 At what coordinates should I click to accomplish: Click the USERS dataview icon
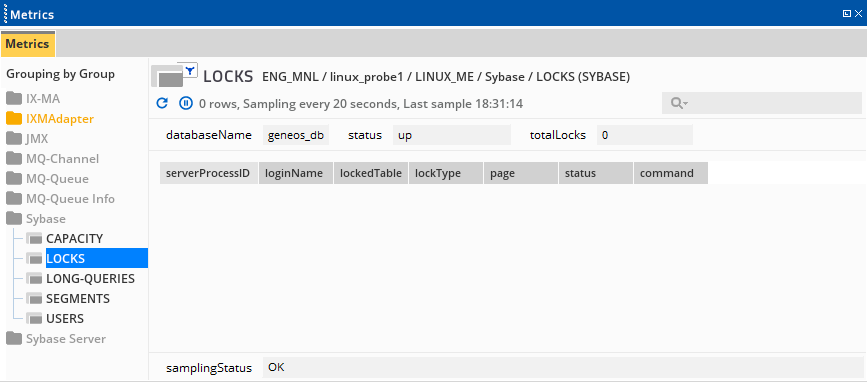coord(34,318)
